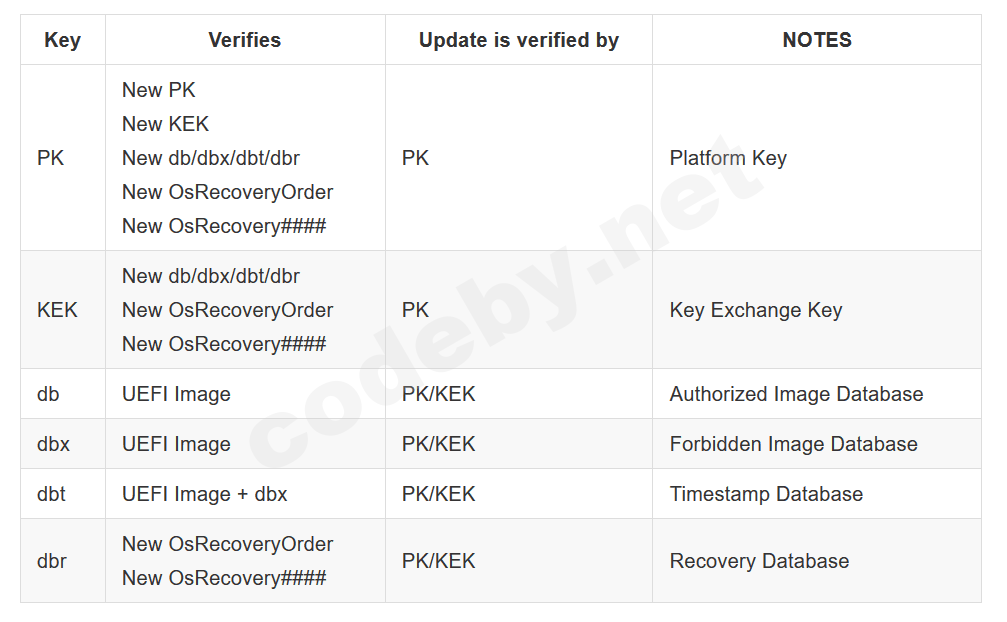The width and height of the screenshot is (1007, 622).
Task: Click "PK" in the Key column
Action: point(50,158)
